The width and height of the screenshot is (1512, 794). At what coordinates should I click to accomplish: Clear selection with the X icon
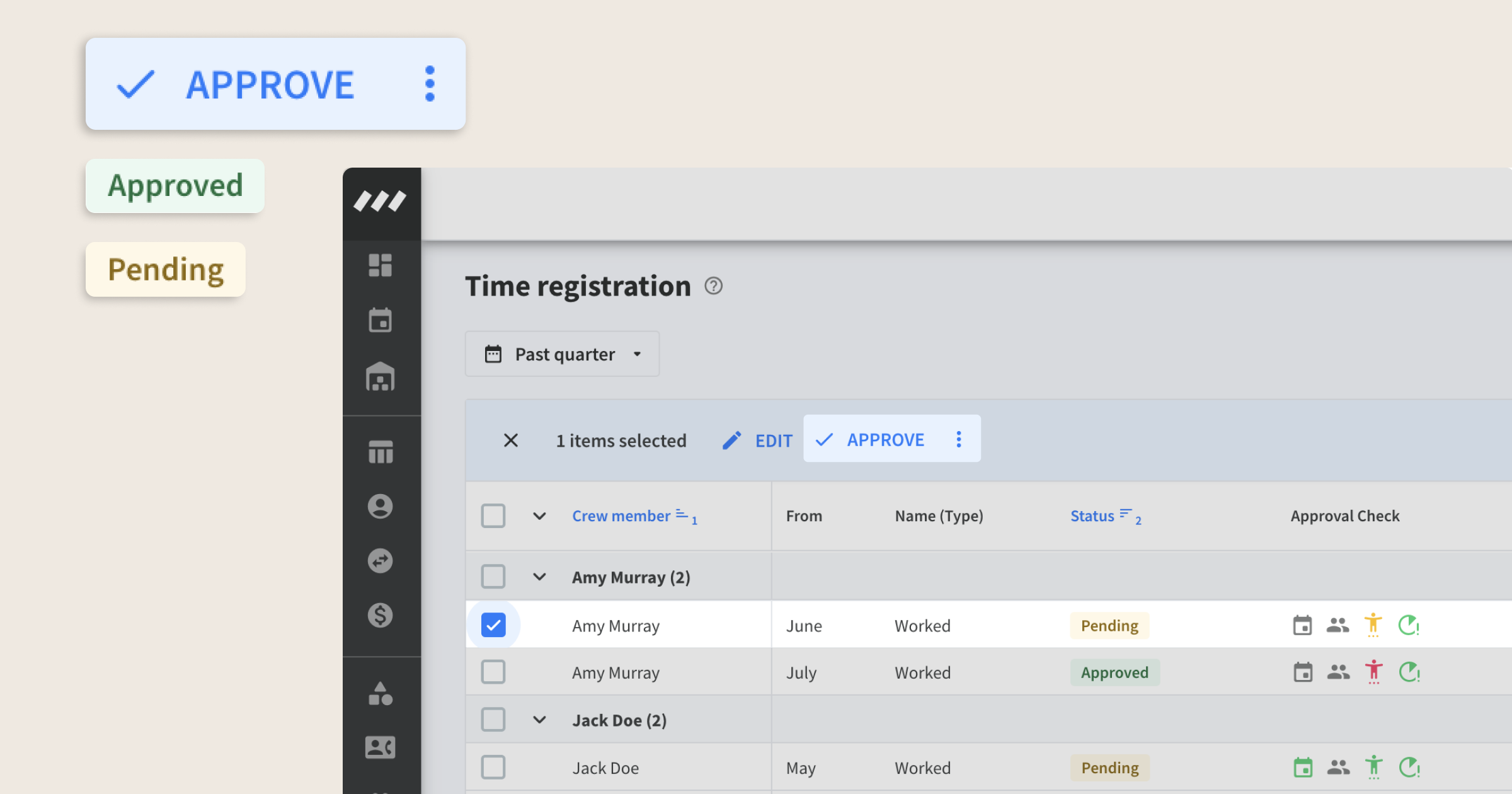point(511,440)
